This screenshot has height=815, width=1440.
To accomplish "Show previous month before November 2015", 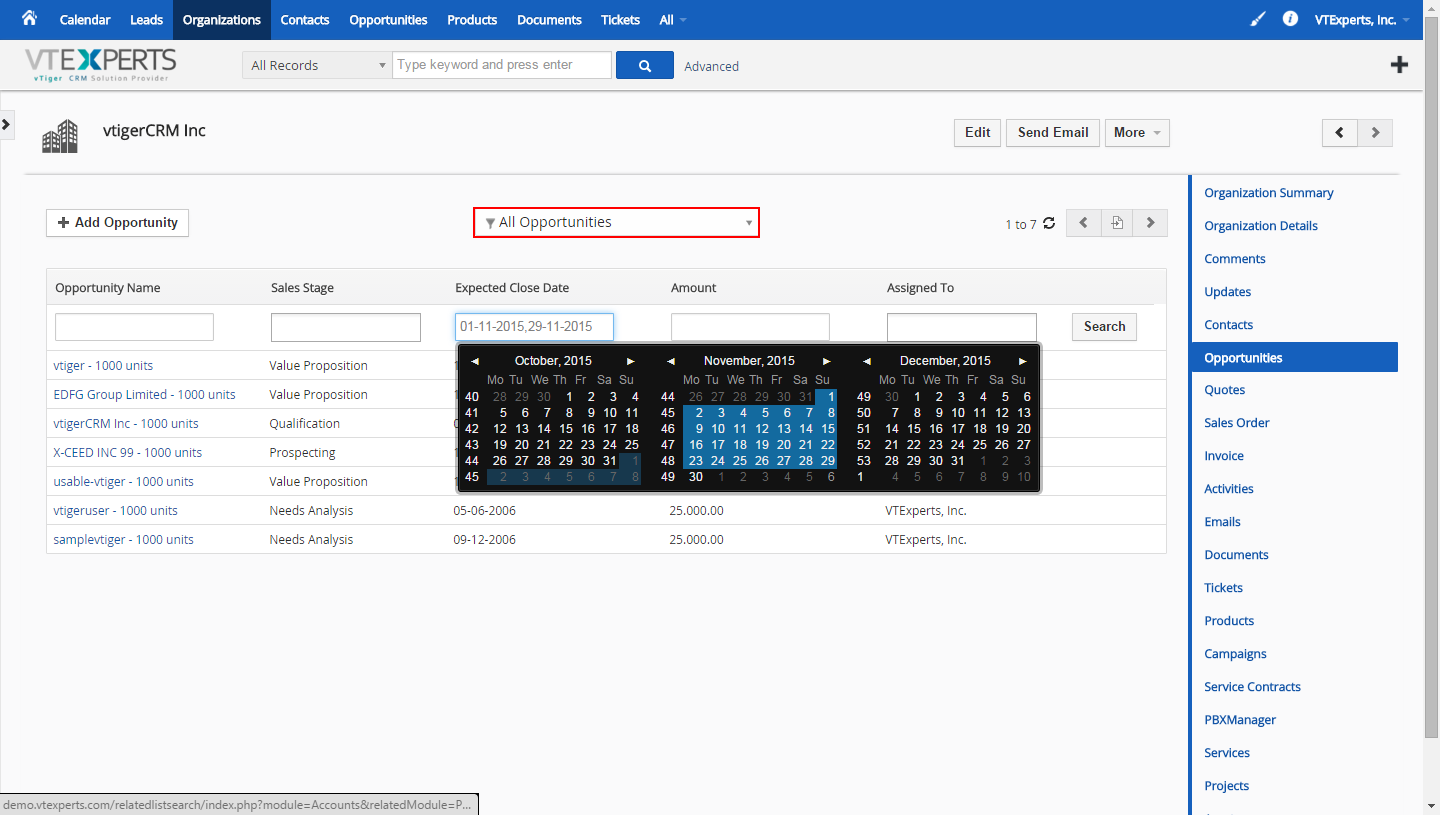I will [671, 361].
